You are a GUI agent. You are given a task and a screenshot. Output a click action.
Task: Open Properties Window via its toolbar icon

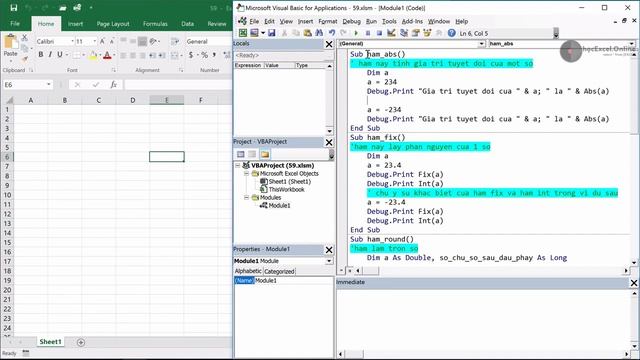tap(416, 33)
